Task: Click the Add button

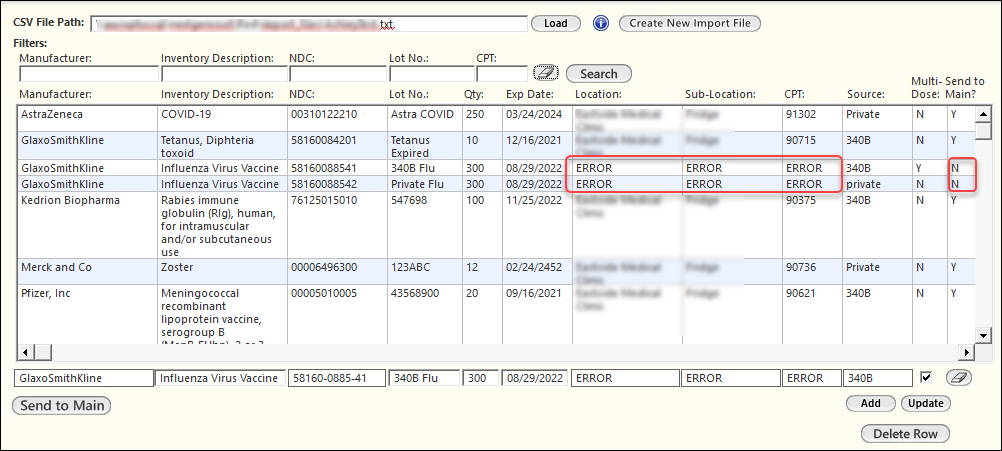Action: pos(870,404)
